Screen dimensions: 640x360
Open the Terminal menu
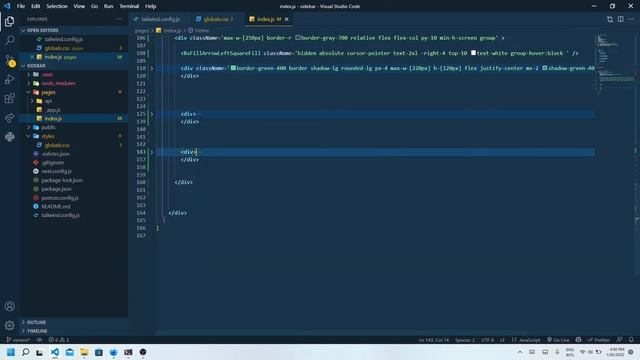[129, 6]
